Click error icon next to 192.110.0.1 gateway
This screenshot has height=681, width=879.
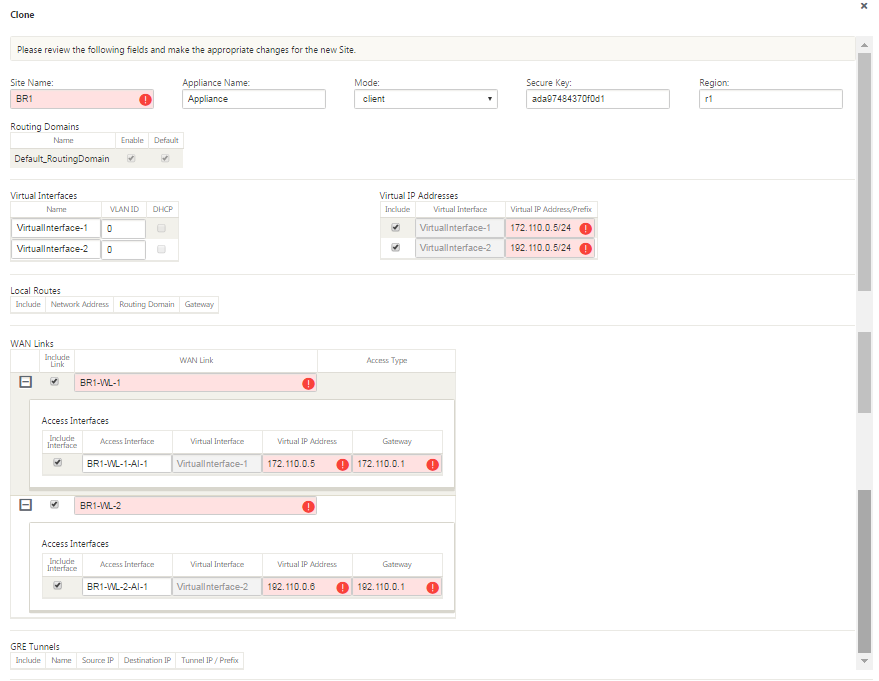(x=433, y=587)
